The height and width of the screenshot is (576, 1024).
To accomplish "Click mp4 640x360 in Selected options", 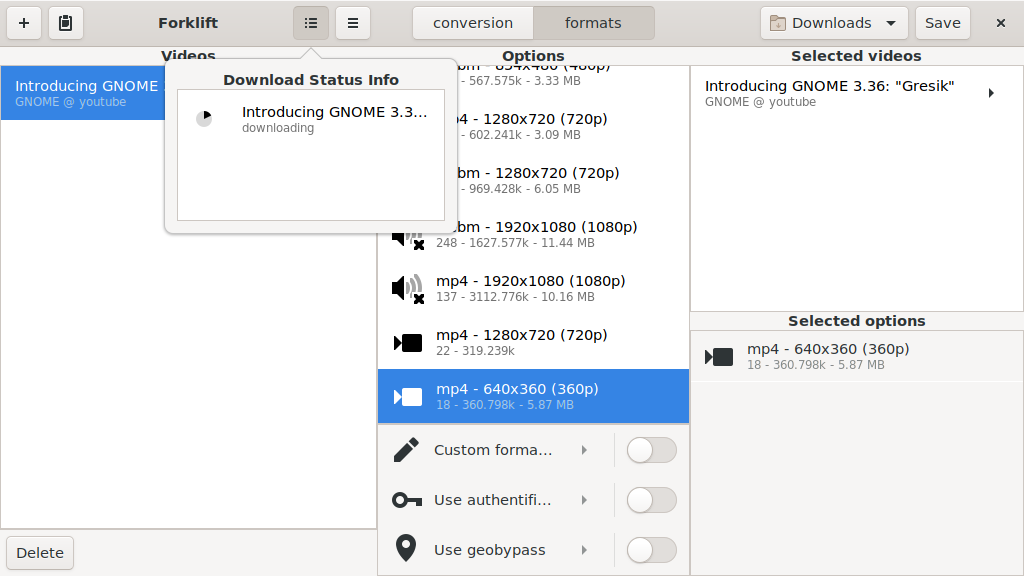I will pyautogui.click(x=856, y=356).
